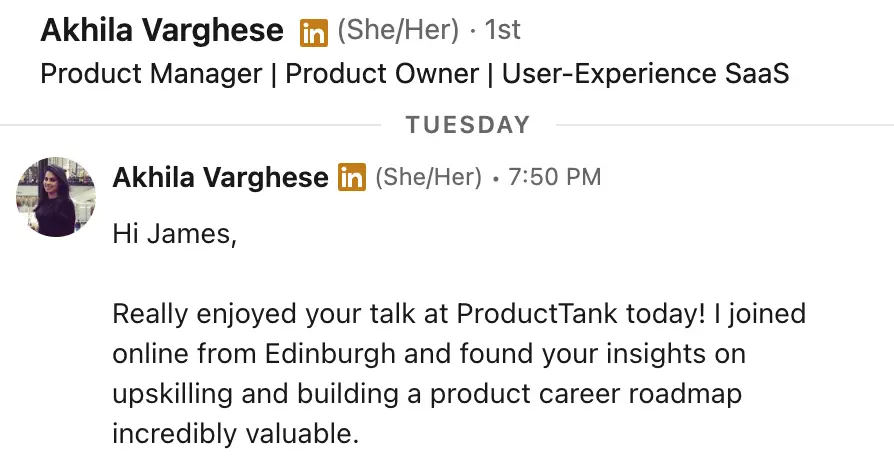
Task: Open Akhila Varghese's profile photo
Action: 56,196
